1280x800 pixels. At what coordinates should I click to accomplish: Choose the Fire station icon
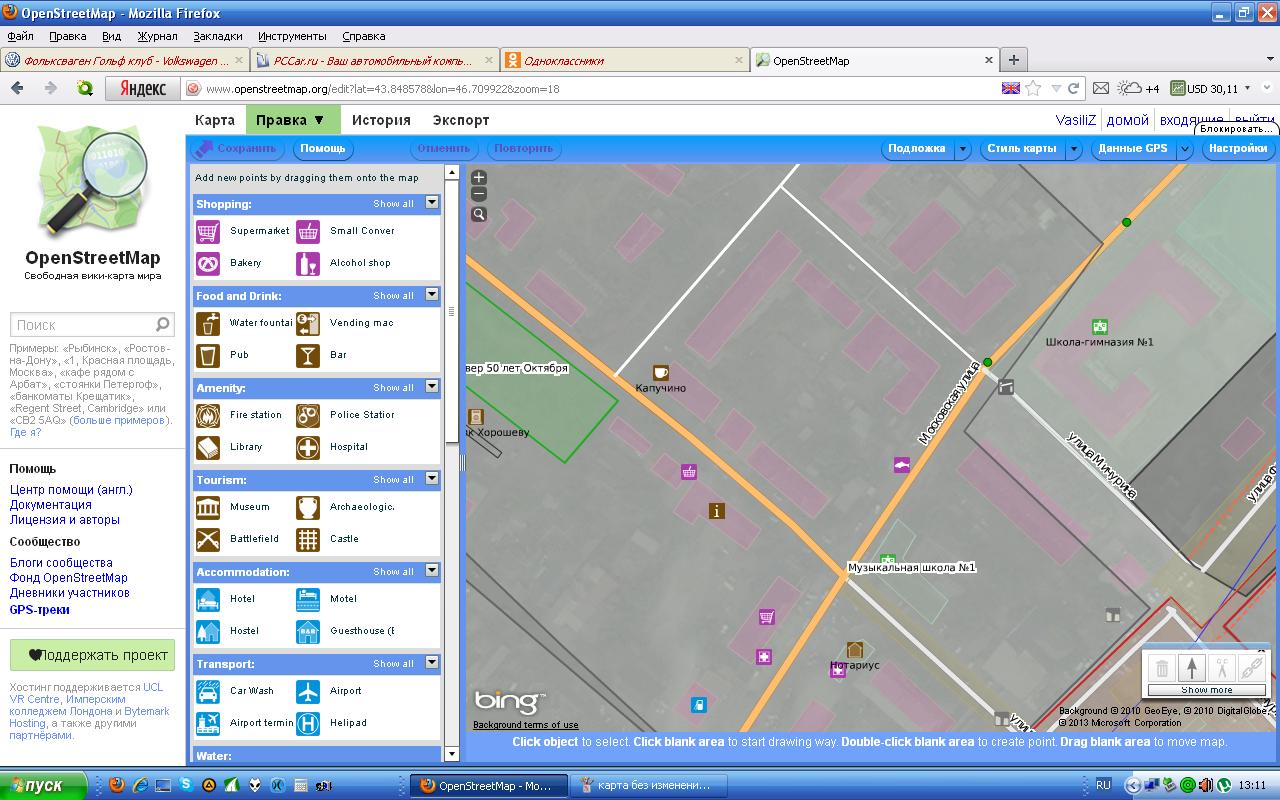pos(208,415)
